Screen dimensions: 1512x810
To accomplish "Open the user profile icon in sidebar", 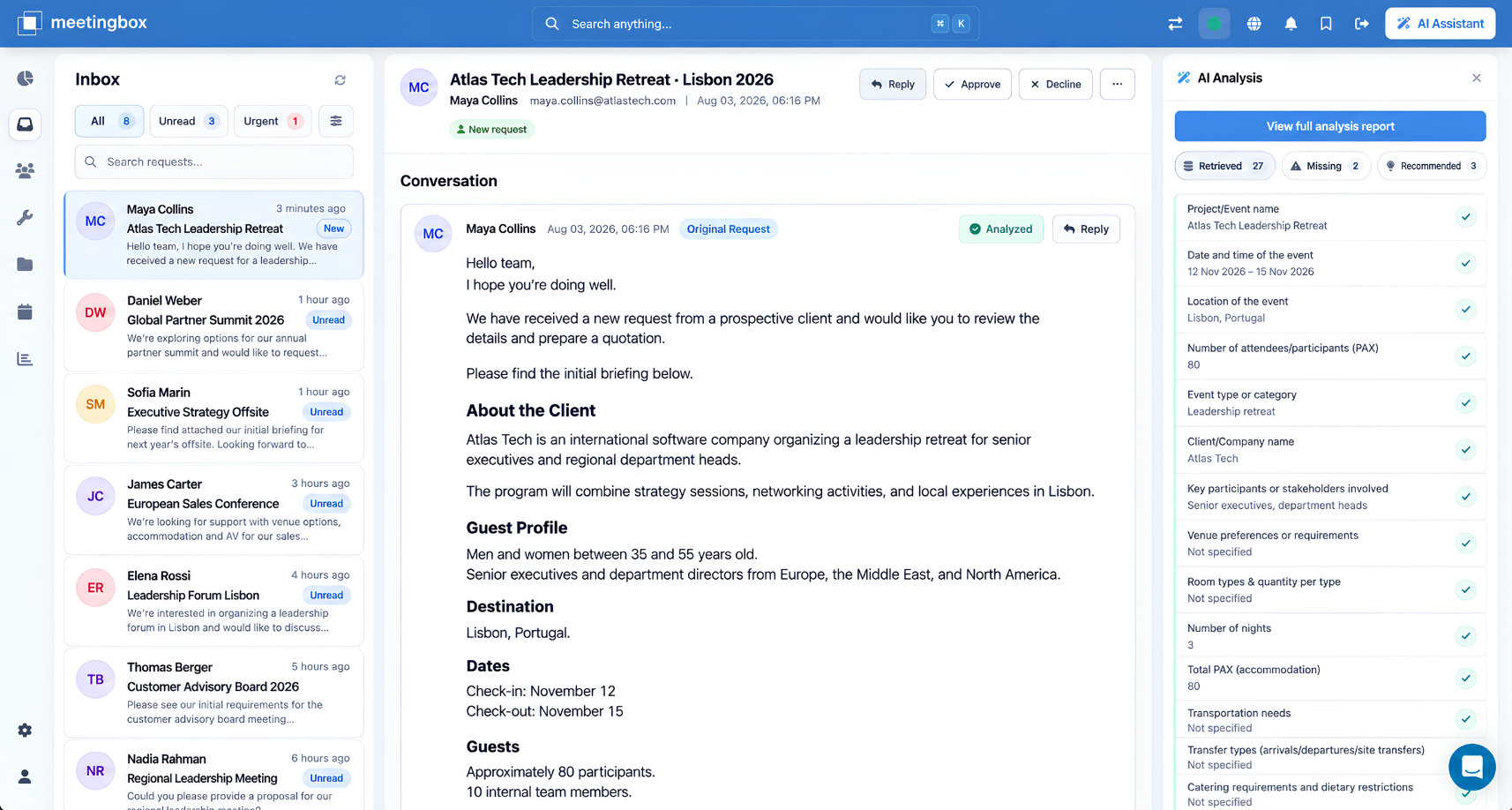I will coord(25,776).
